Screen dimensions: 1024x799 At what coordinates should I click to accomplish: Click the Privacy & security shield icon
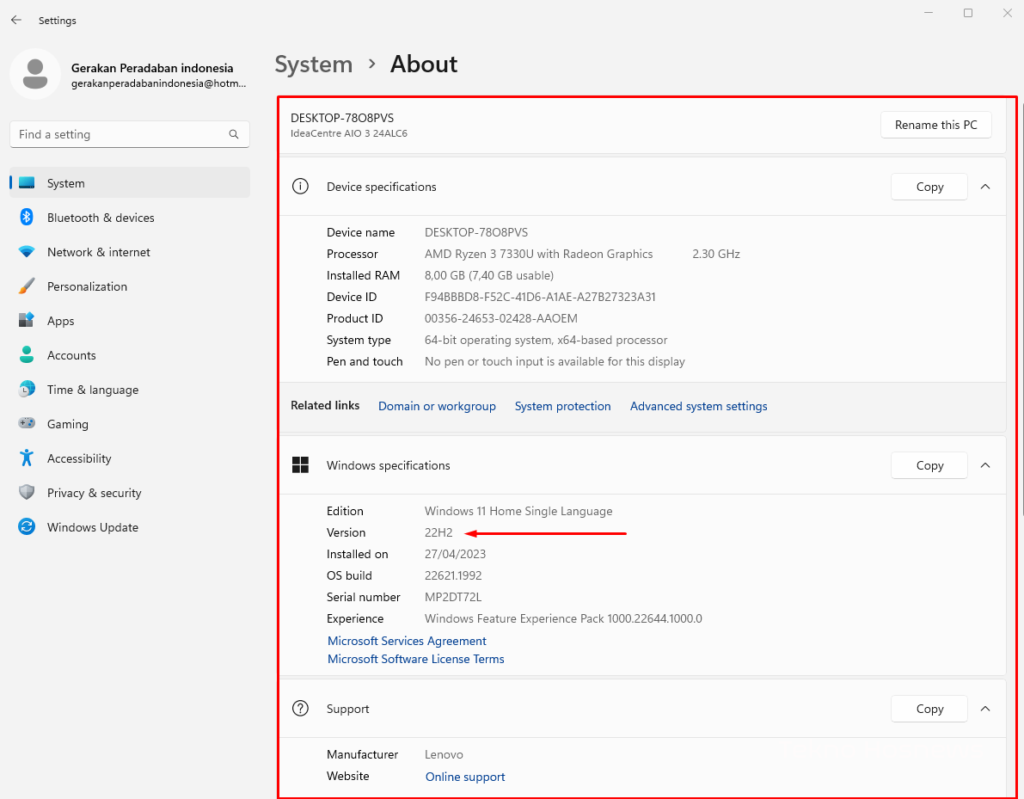click(27, 493)
